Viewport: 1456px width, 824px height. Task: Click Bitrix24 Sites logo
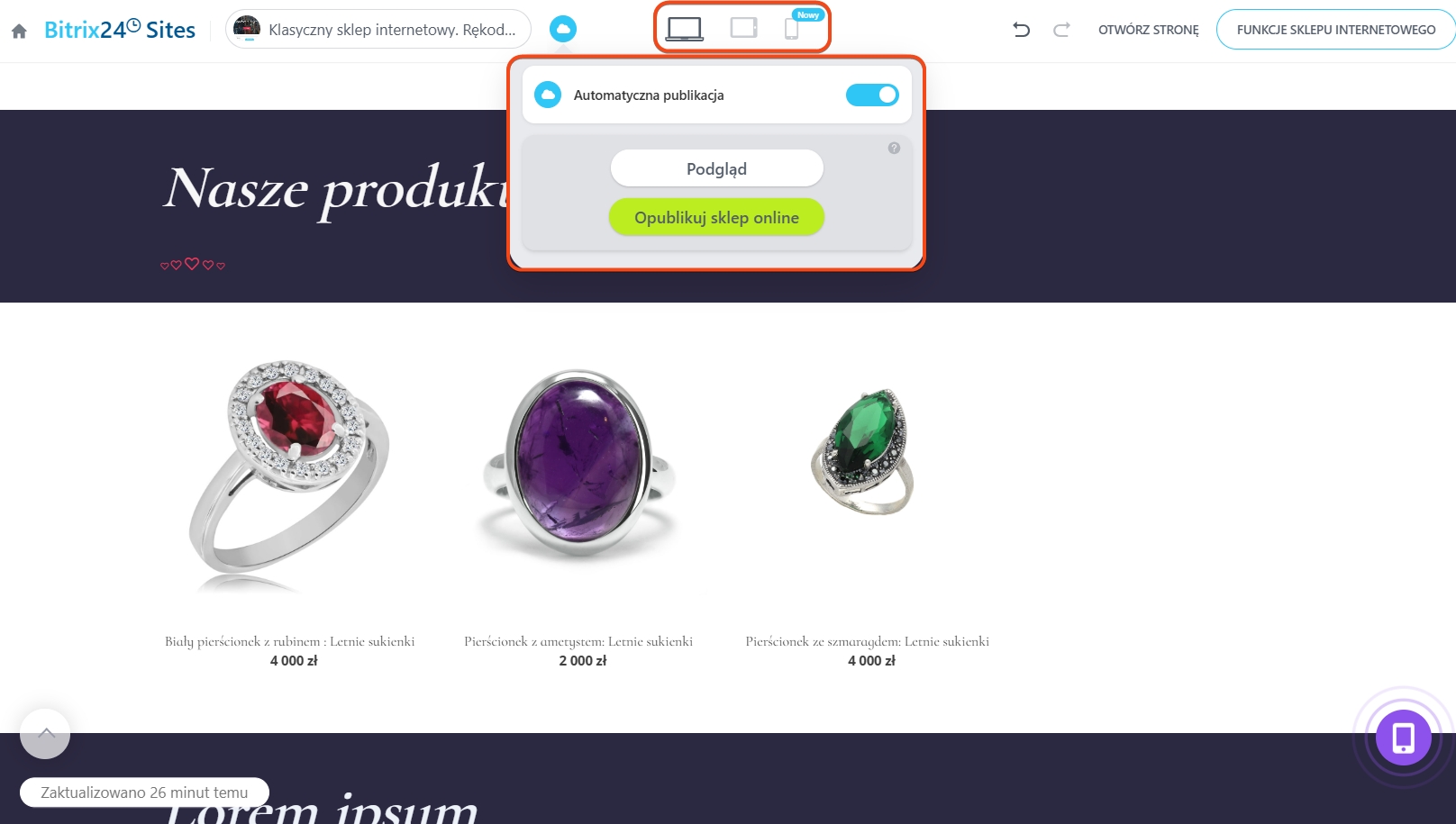pyautogui.click(x=120, y=30)
